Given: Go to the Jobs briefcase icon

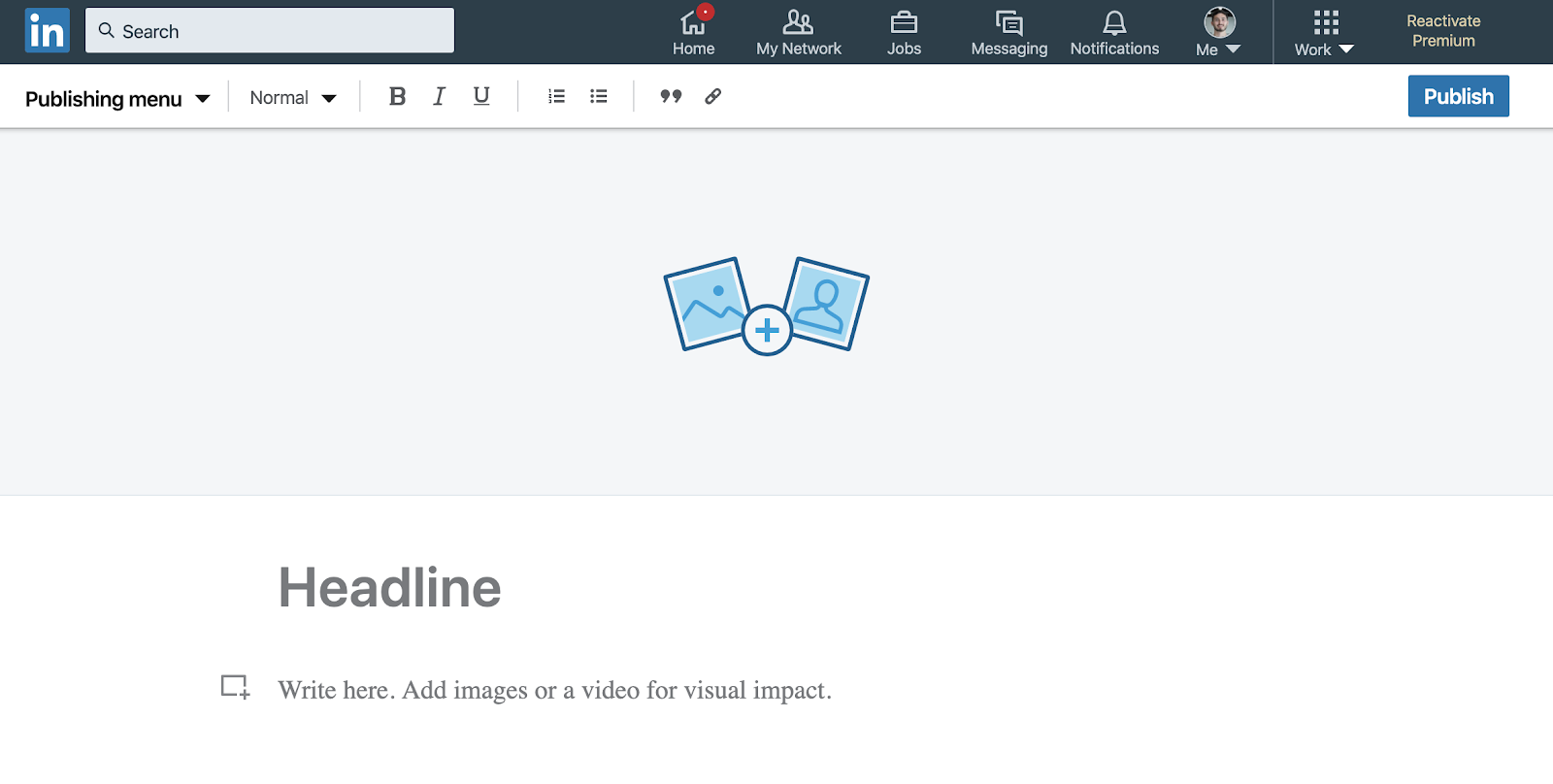Looking at the screenshot, I should point(904,33).
